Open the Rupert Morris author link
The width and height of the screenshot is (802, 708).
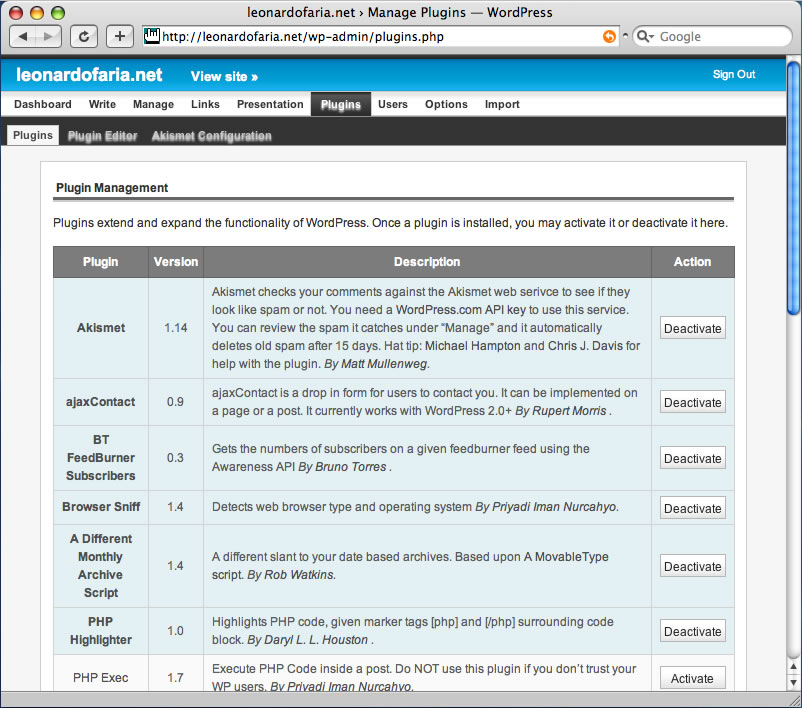(x=569, y=411)
